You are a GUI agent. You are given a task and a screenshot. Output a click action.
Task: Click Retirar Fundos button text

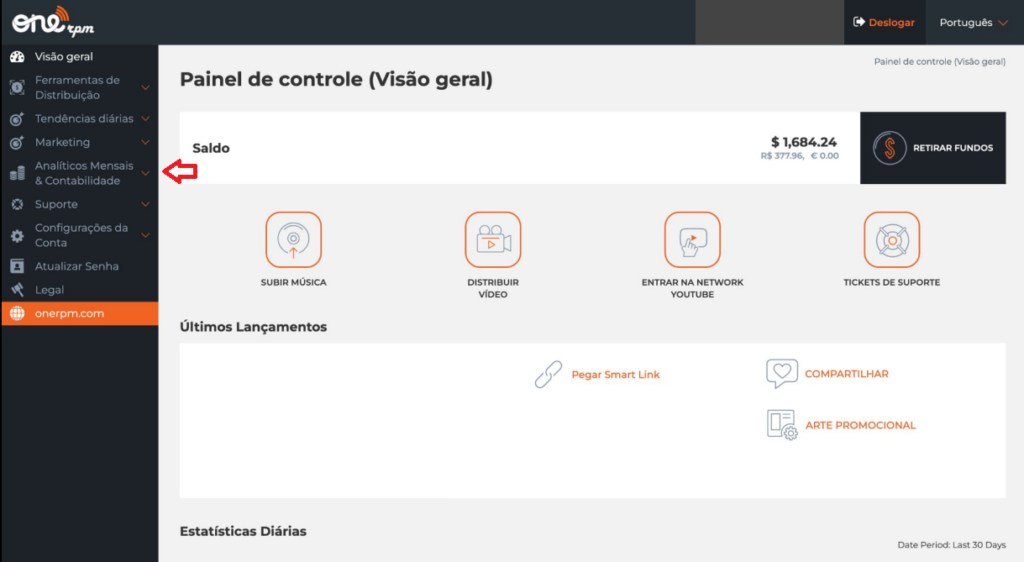point(953,148)
